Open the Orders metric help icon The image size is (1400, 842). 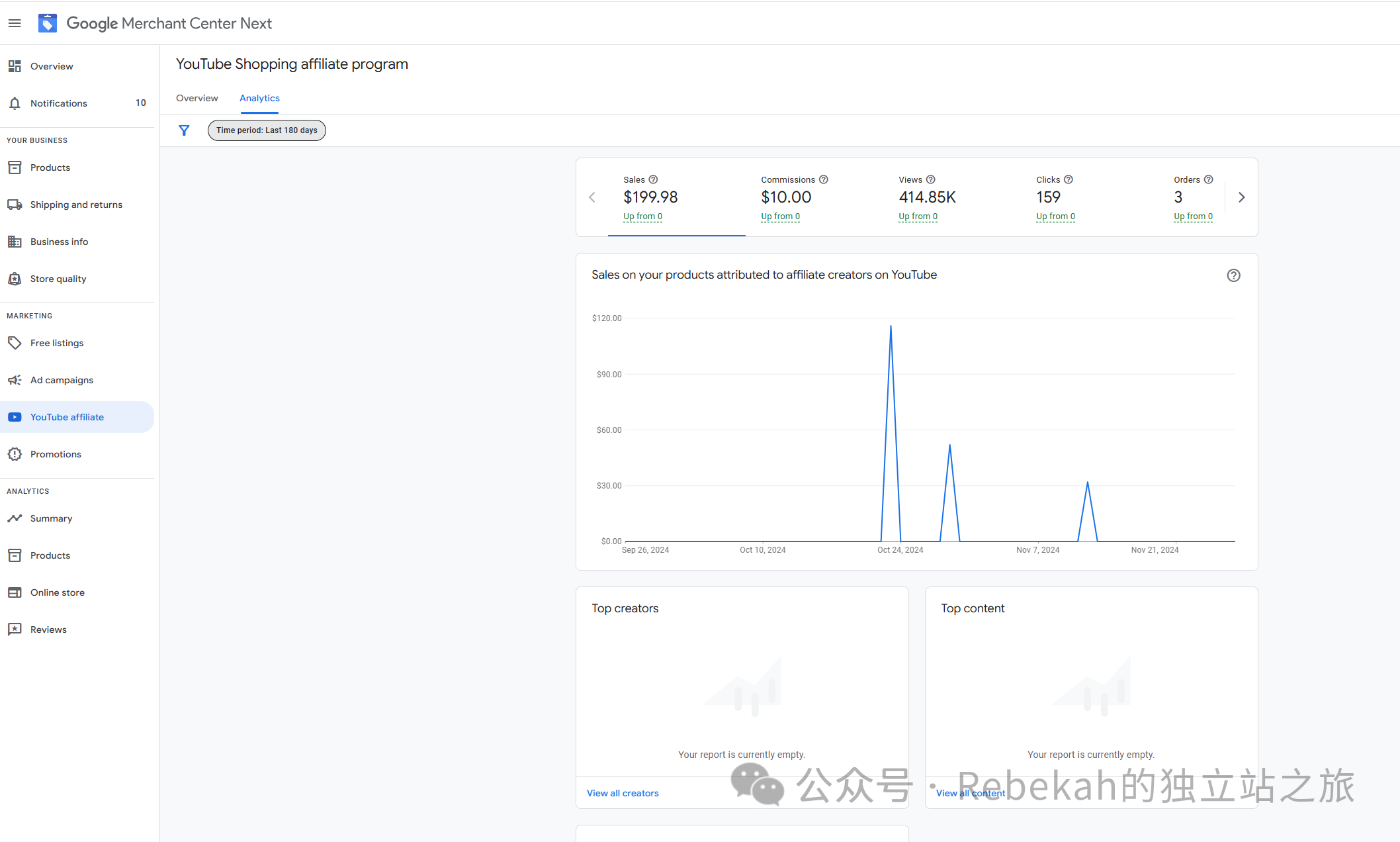coord(1208,179)
